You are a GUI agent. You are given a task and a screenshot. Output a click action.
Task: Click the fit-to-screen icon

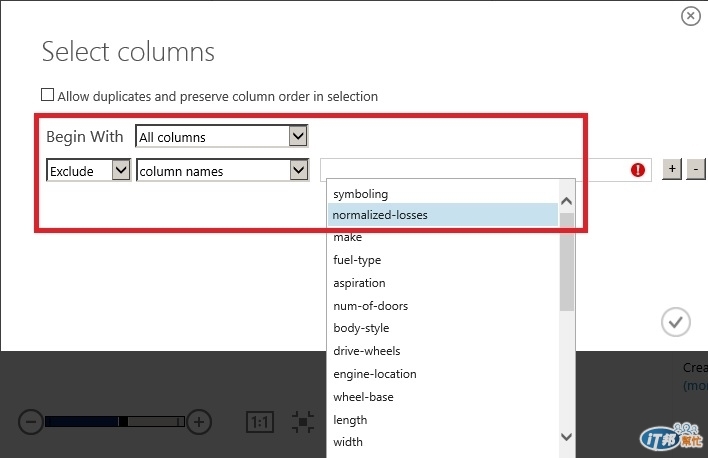(x=303, y=422)
